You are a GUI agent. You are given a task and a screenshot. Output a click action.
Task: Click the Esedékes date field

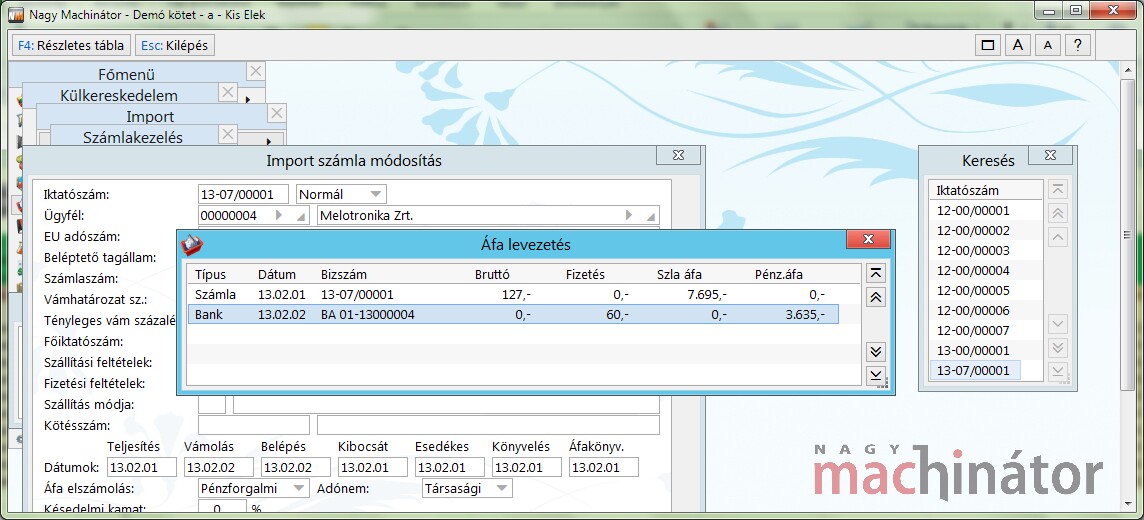coord(449,467)
